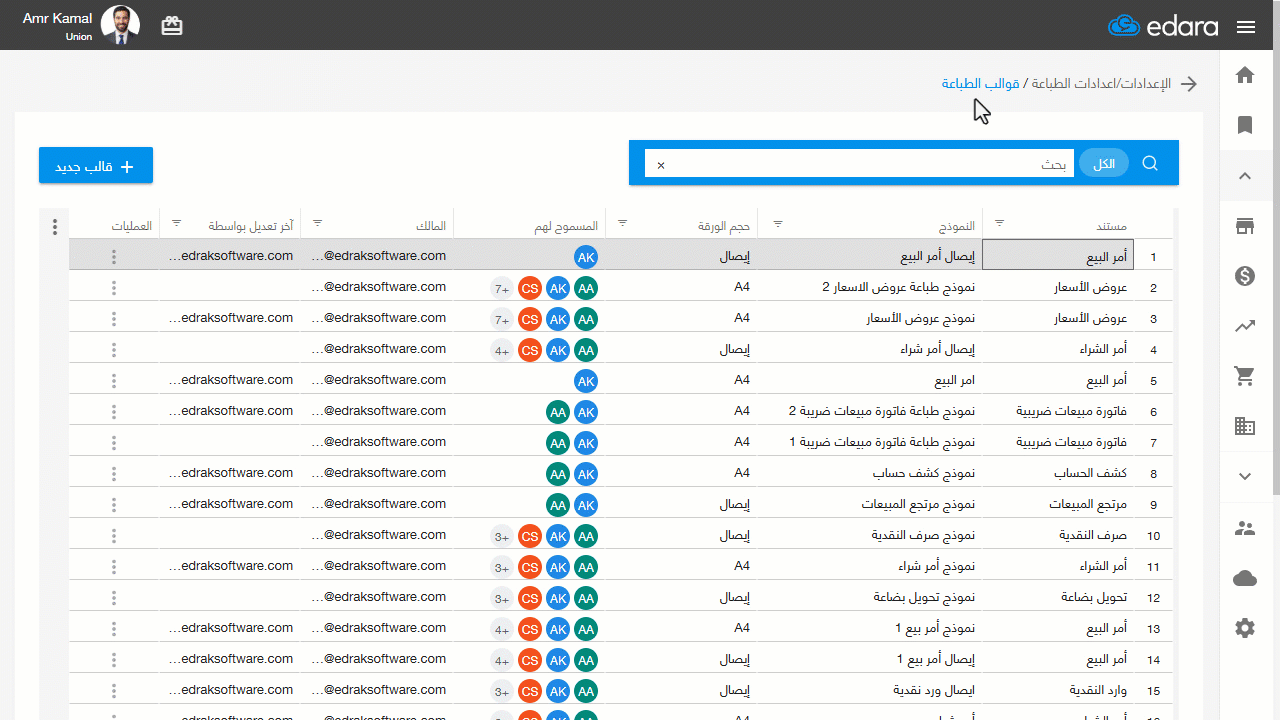This screenshot has width=1280, height=720.
Task: Expand the sidebar section with the down chevron
Action: point(1245,477)
